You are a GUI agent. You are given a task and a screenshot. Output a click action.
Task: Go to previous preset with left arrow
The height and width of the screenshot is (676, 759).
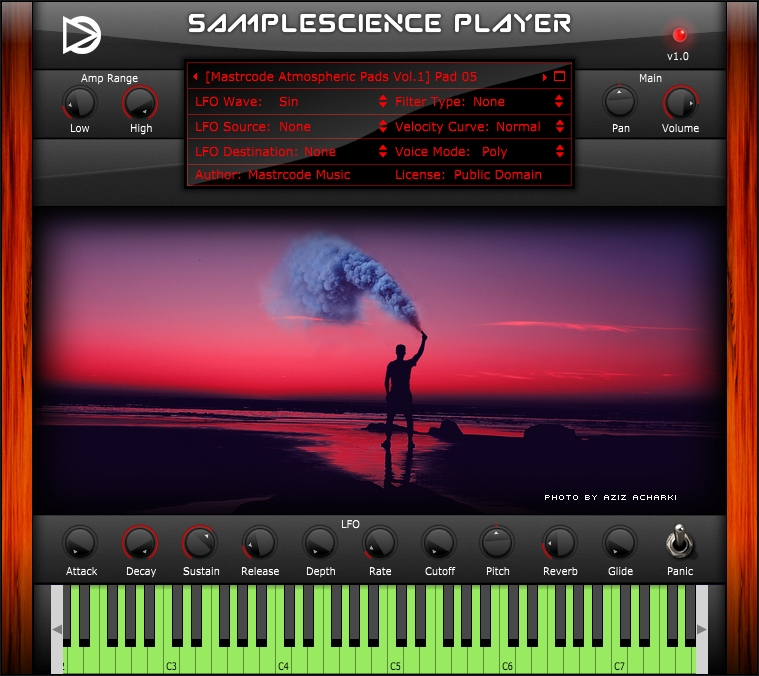(x=195, y=76)
